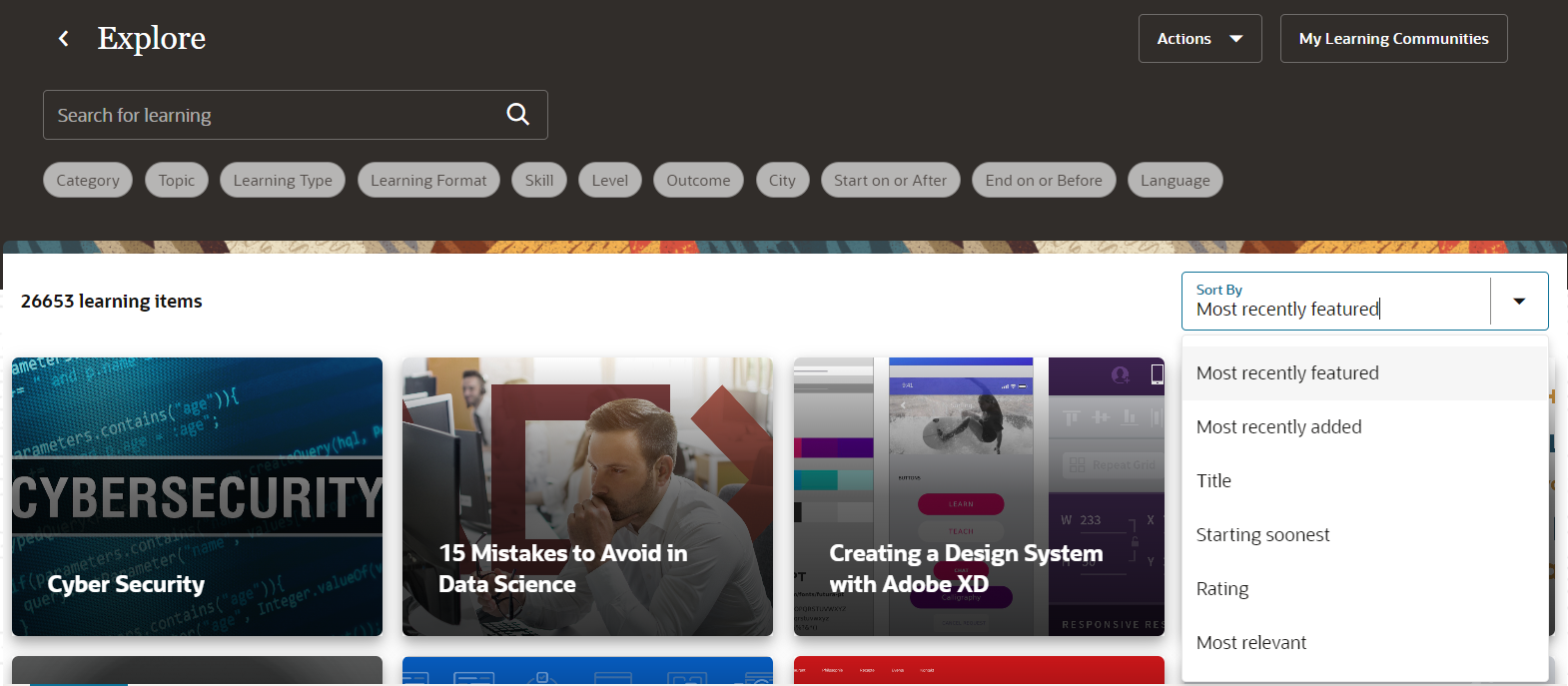
Task: Filter by Language
Action: tap(1176, 180)
